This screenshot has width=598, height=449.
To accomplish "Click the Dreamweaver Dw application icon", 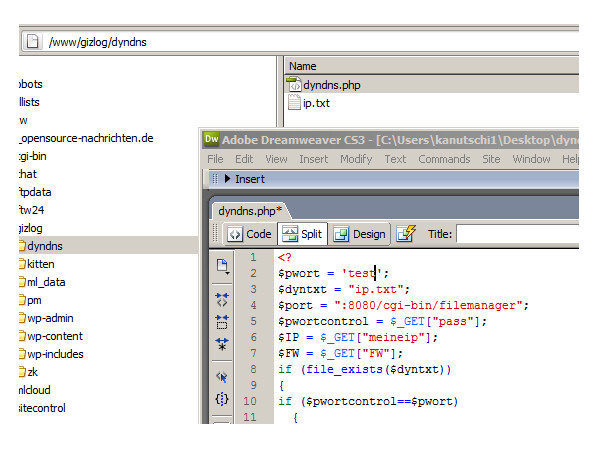I will tap(212, 139).
